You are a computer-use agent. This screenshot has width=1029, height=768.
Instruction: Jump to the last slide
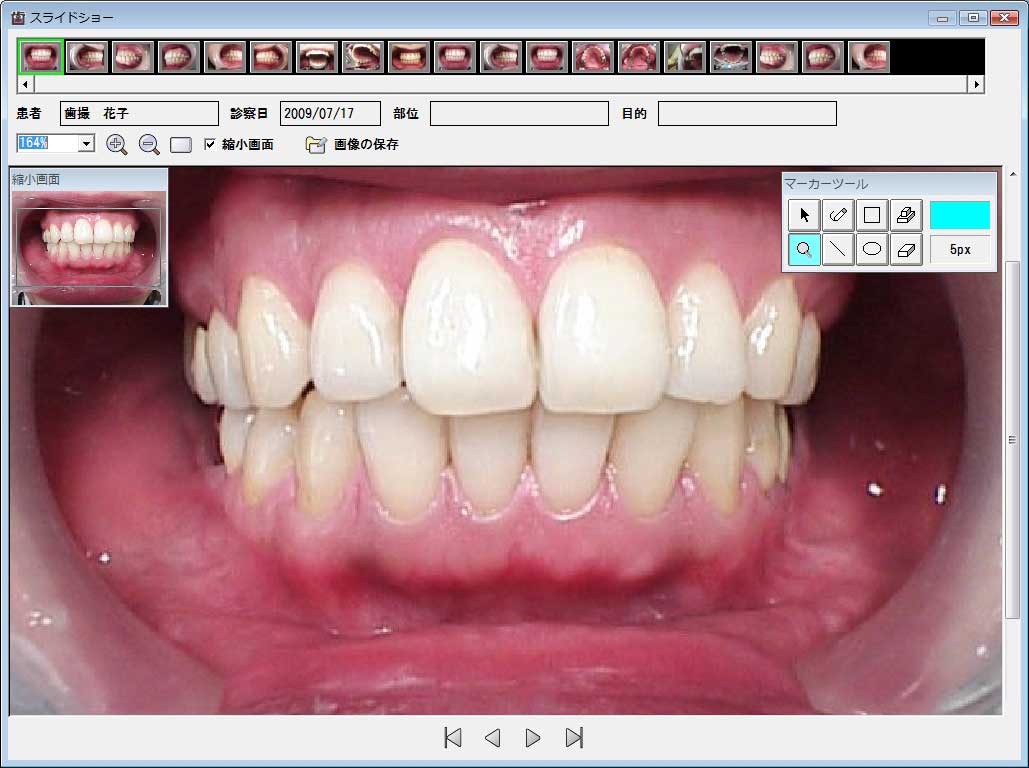pos(574,738)
